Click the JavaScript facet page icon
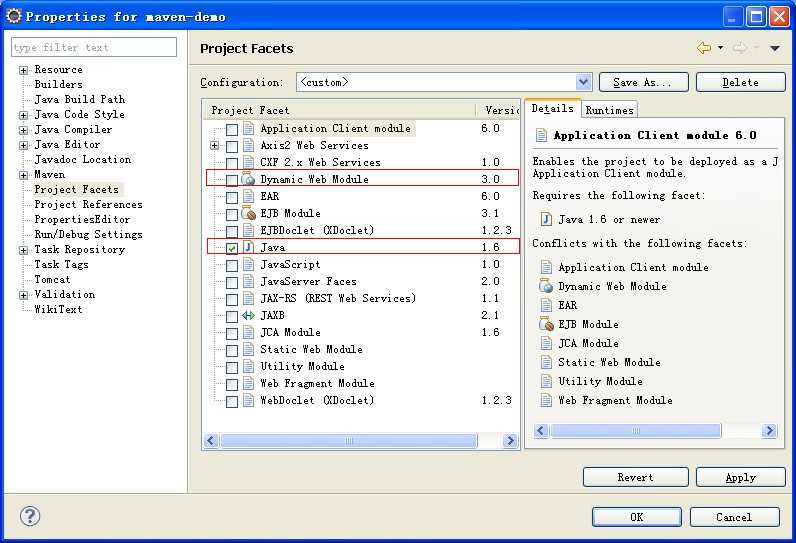This screenshot has width=796, height=543. pos(248,264)
